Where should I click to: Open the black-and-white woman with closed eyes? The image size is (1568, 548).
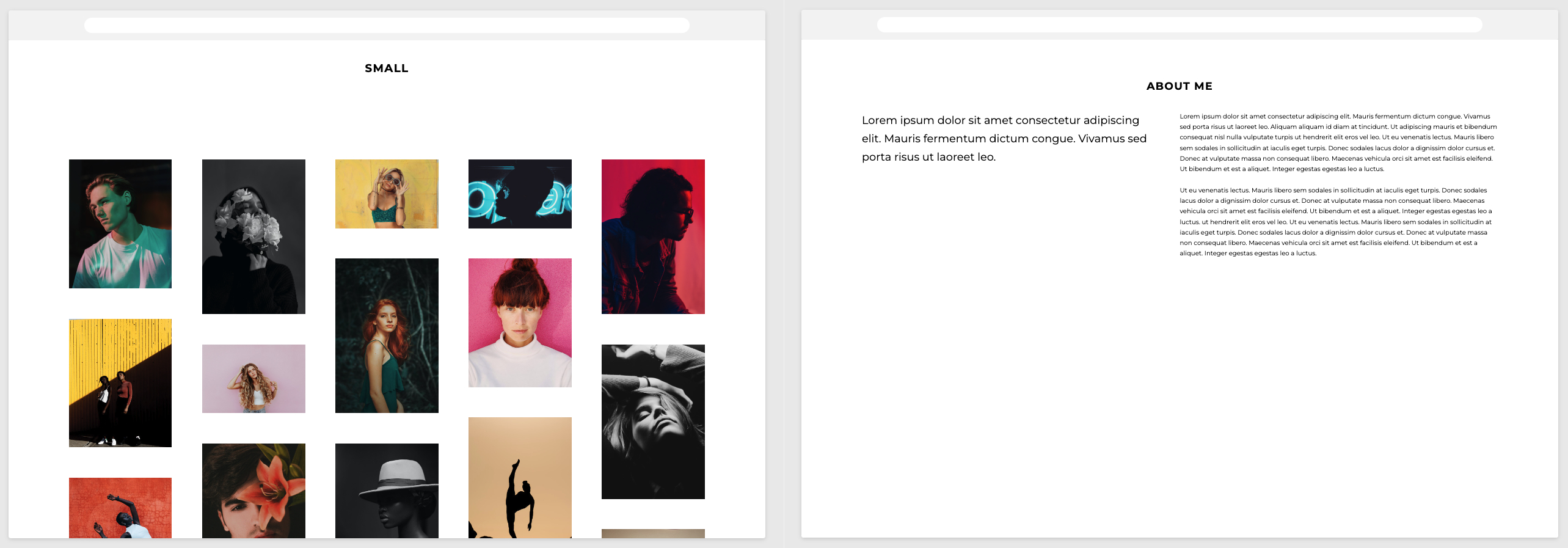coord(653,422)
